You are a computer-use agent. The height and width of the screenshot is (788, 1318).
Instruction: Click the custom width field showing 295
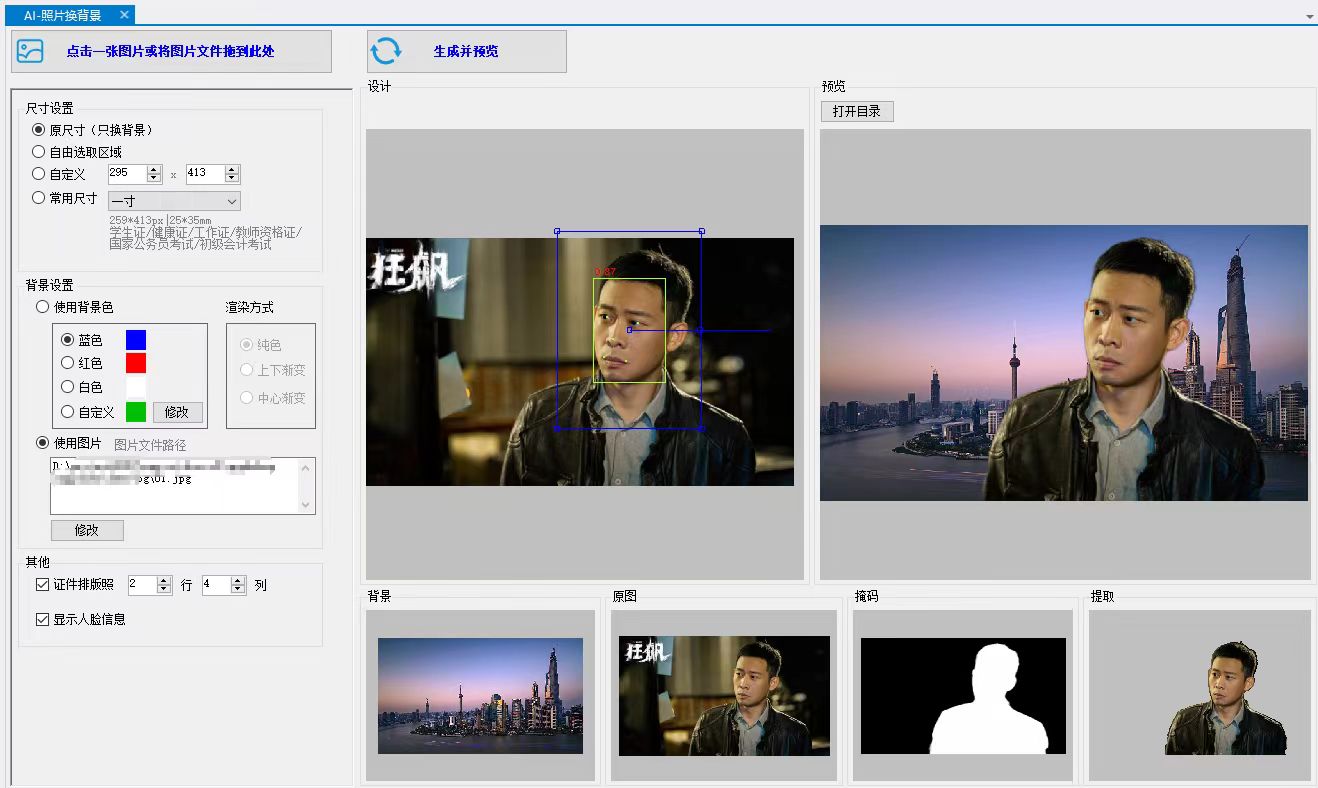[x=127, y=174]
